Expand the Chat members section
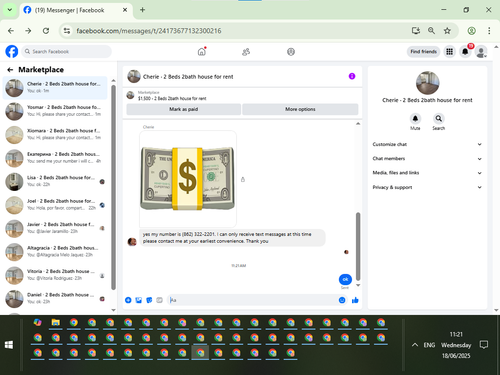This screenshot has width=500, height=375. click(x=427, y=159)
